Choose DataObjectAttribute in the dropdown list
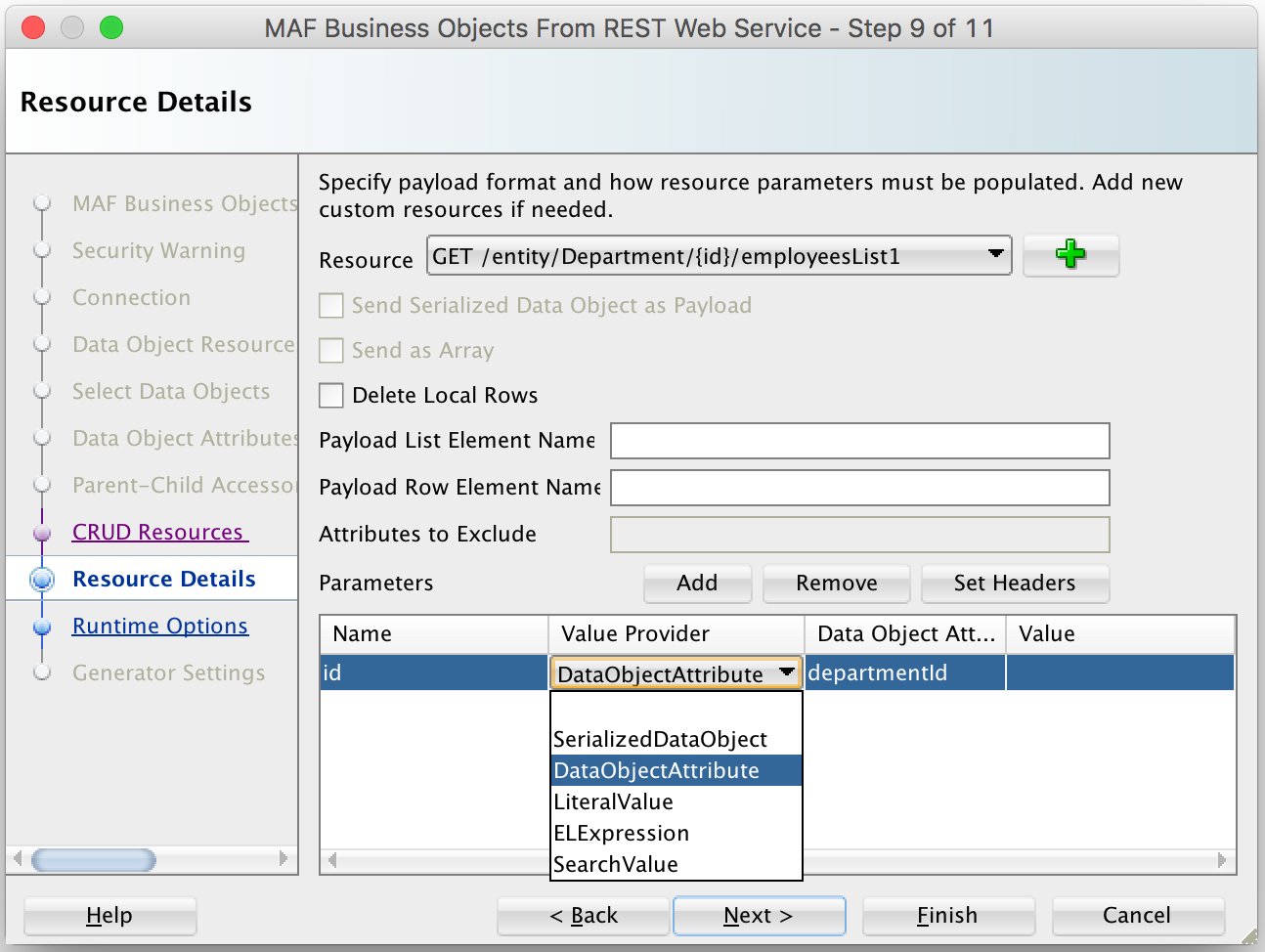The image size is (1265, 952). (x=676, y=770)
